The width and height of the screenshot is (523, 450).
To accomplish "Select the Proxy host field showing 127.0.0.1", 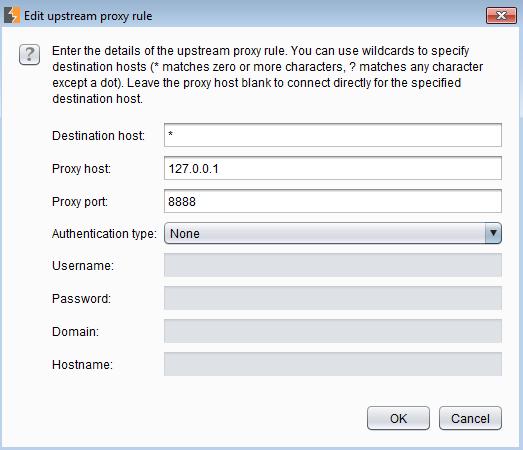I will (333, 168).
